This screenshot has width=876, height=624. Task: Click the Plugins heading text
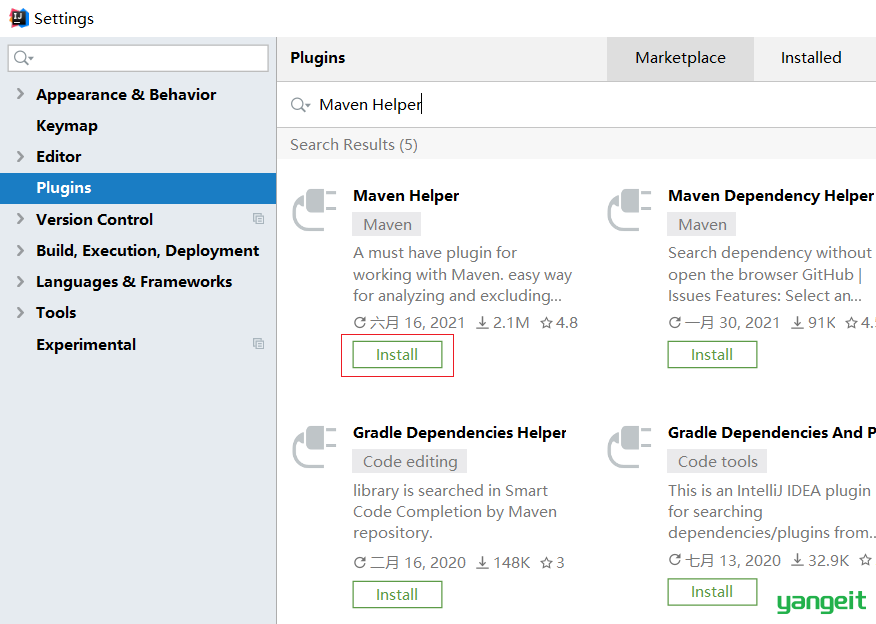pos(318,58)
